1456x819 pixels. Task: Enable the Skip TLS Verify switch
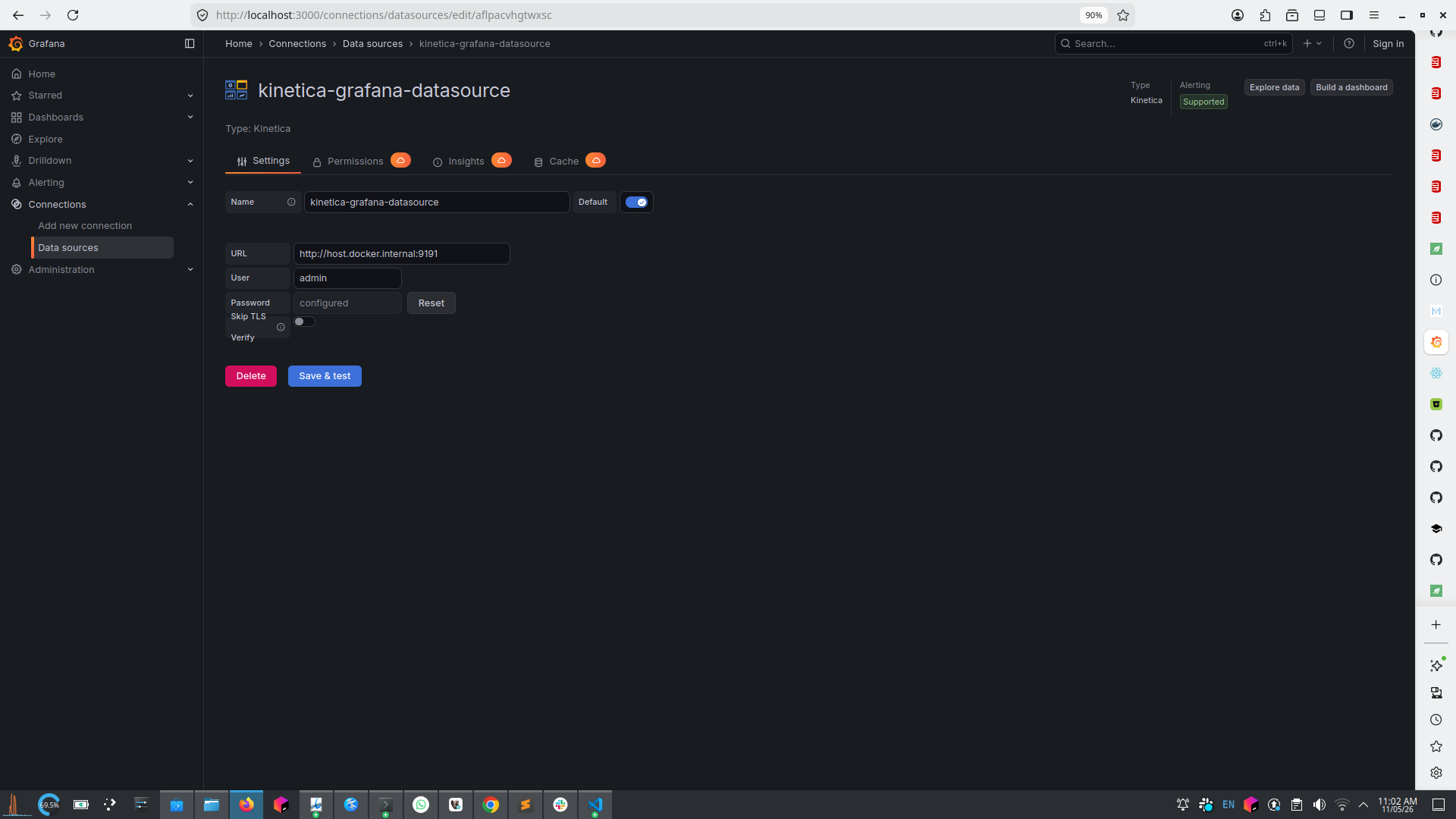click(304, 322)
